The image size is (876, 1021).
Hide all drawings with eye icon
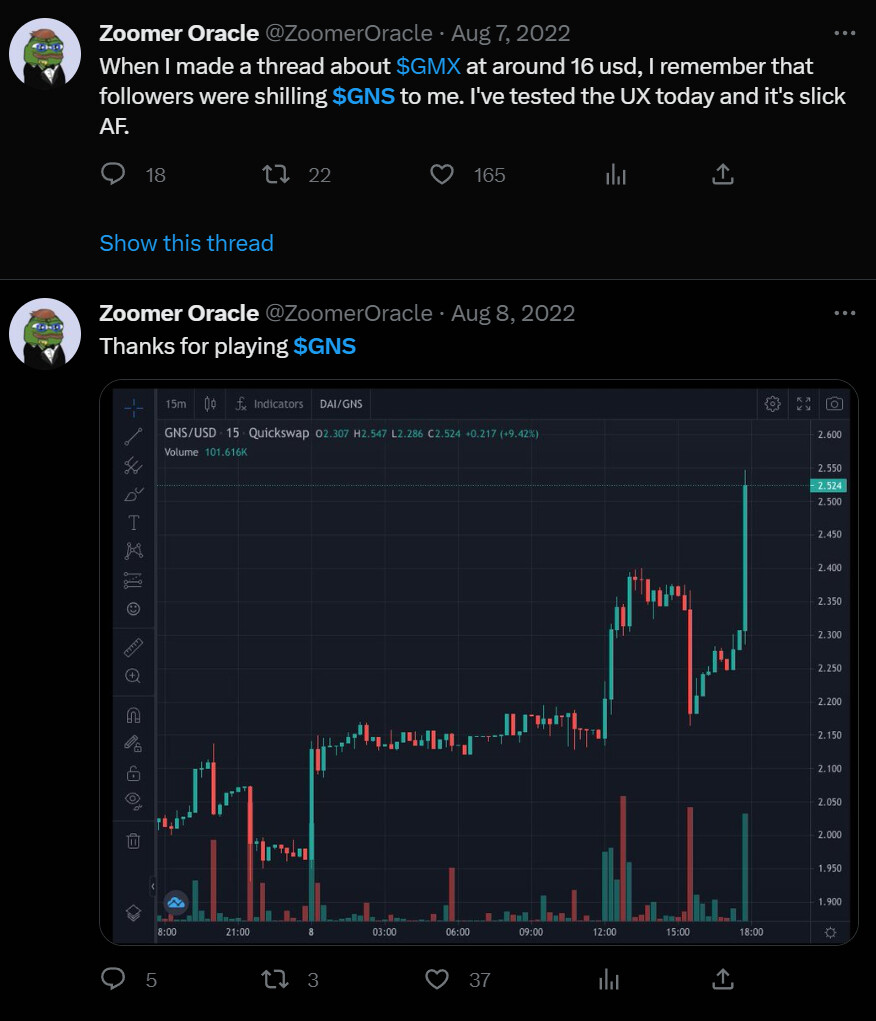click(x=133, y=799)
